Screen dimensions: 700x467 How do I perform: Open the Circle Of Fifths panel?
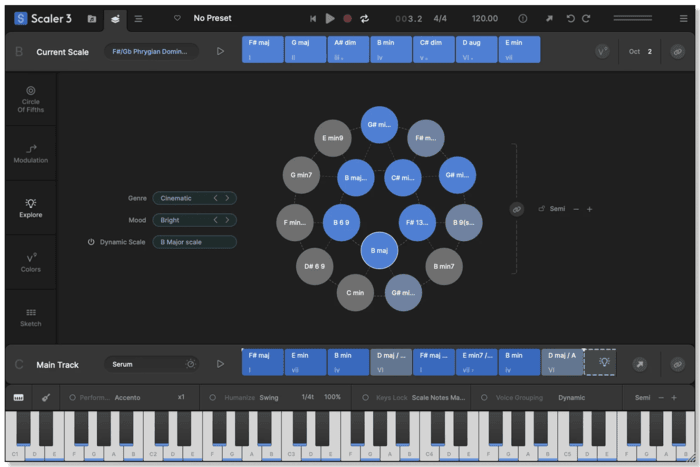(31, 100)
